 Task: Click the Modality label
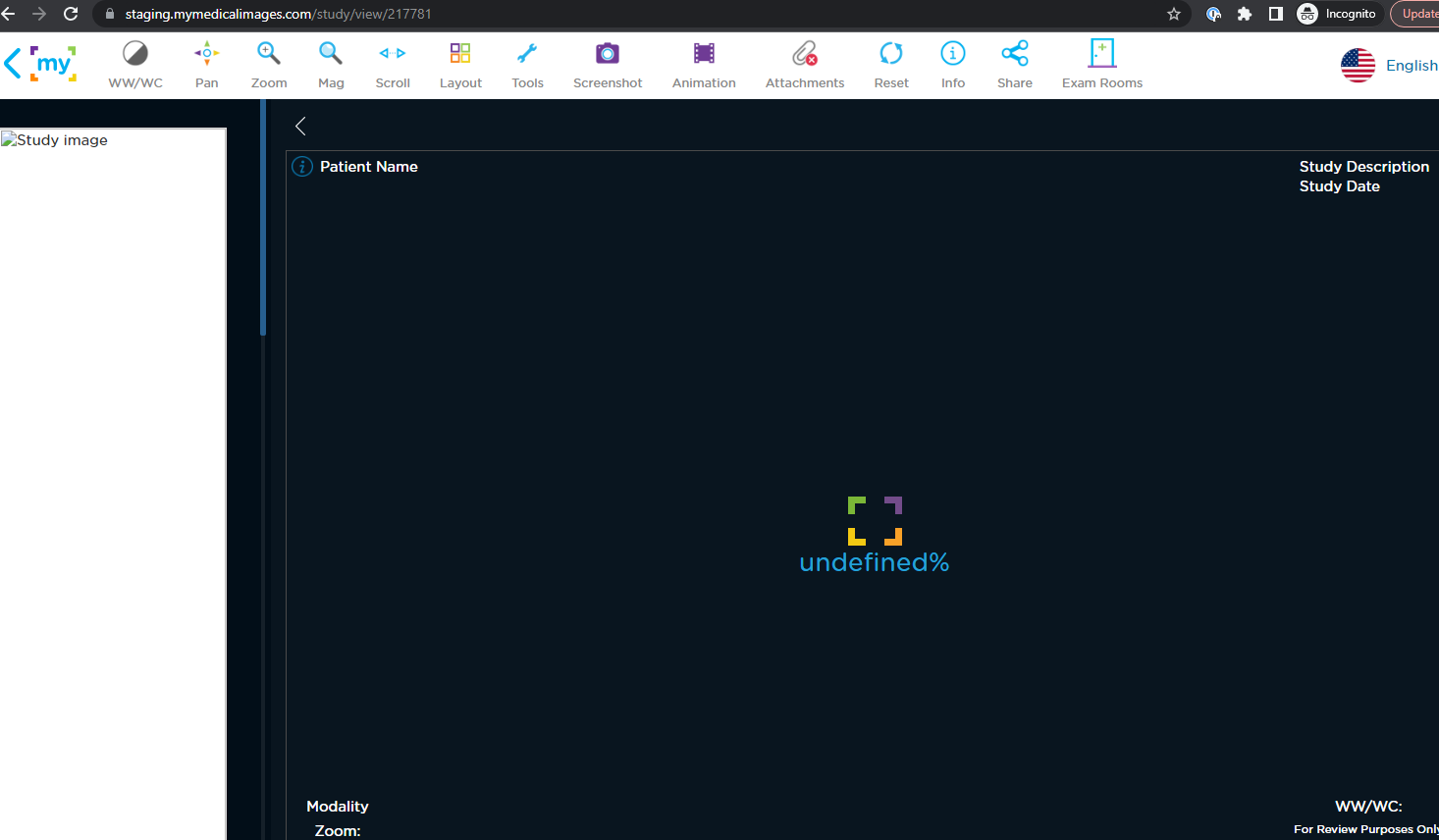coord(338,807)
